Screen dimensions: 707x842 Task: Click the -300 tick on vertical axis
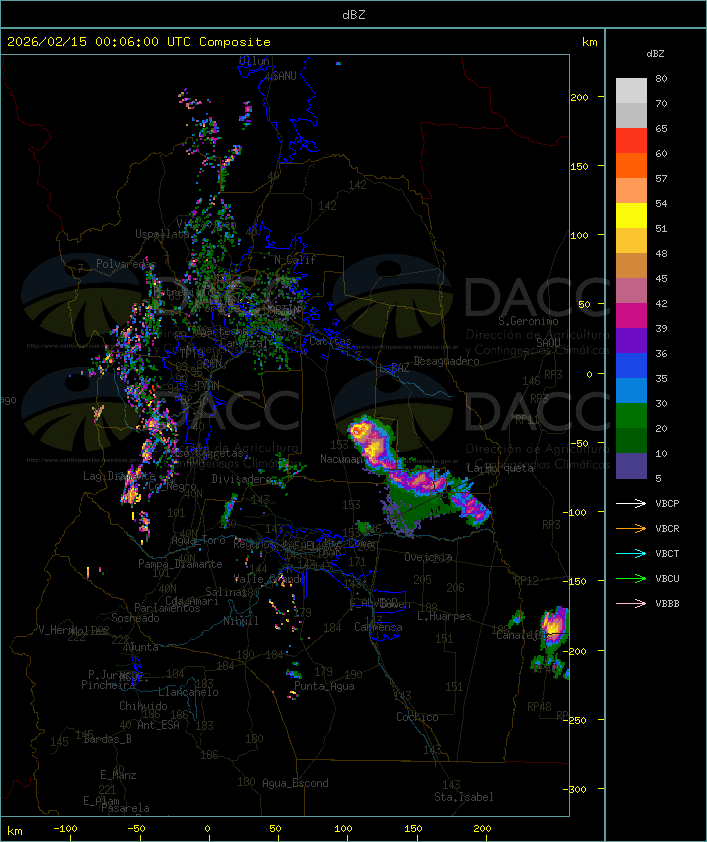click(577, 789)
